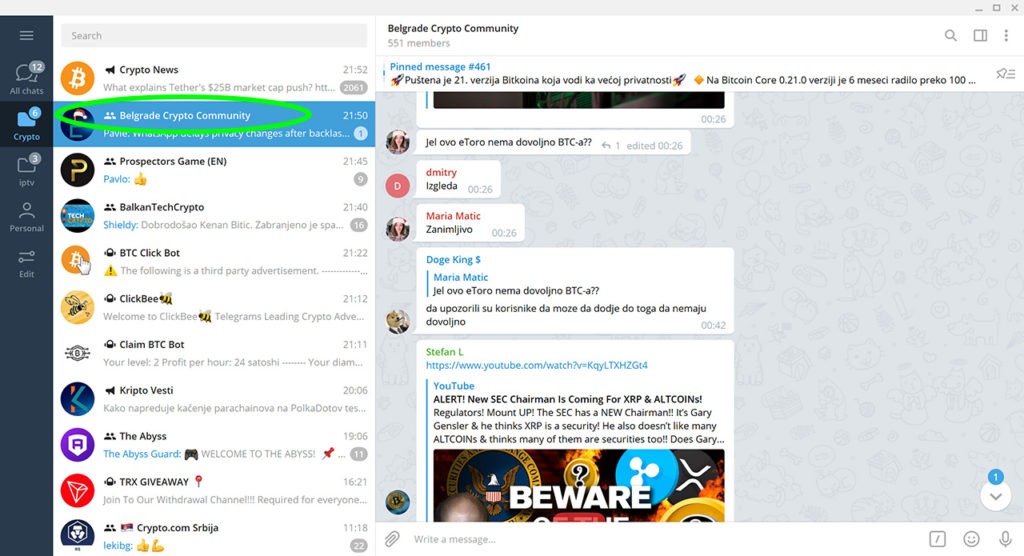Open the bot commands slash icon
This screenshot has width=1024, height=556.
point(937,539)
